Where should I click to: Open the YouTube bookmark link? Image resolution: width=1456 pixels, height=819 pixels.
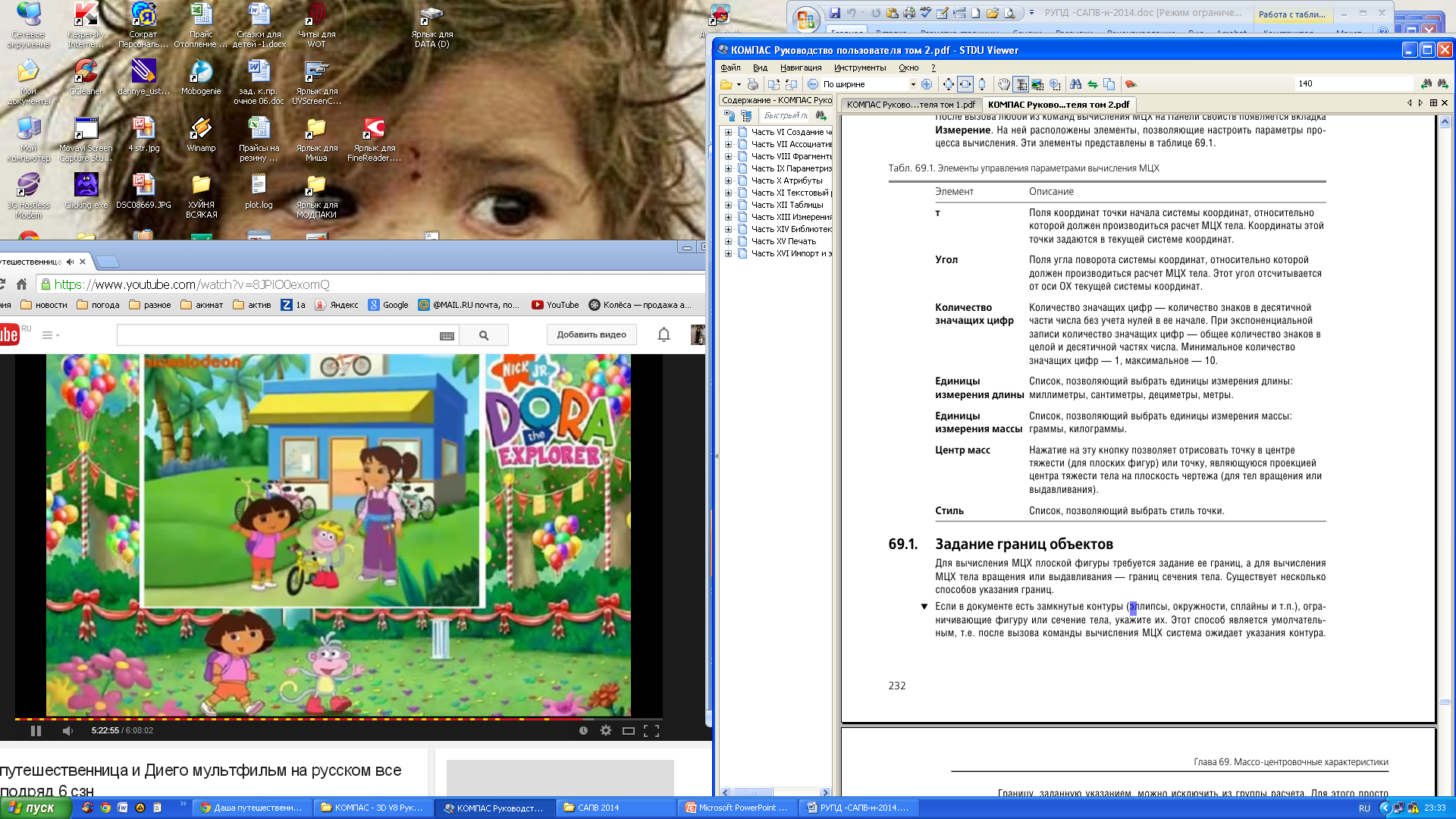[x=555, y=305]
